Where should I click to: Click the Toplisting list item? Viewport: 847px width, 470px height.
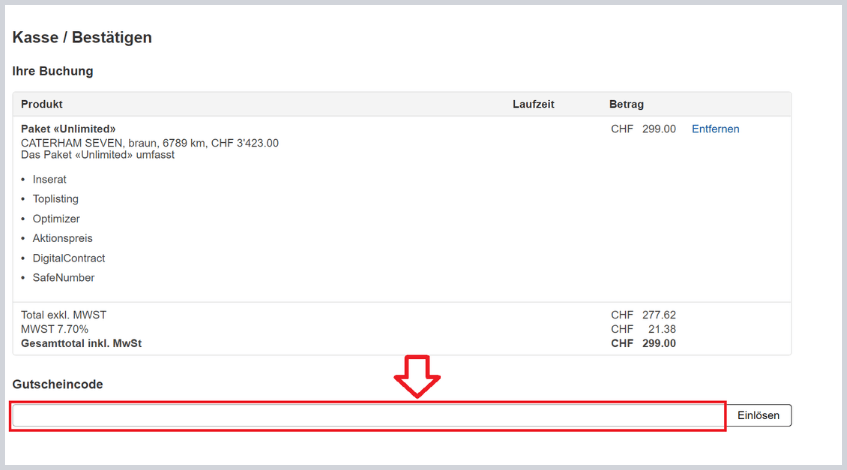click(x=55, y=199)
